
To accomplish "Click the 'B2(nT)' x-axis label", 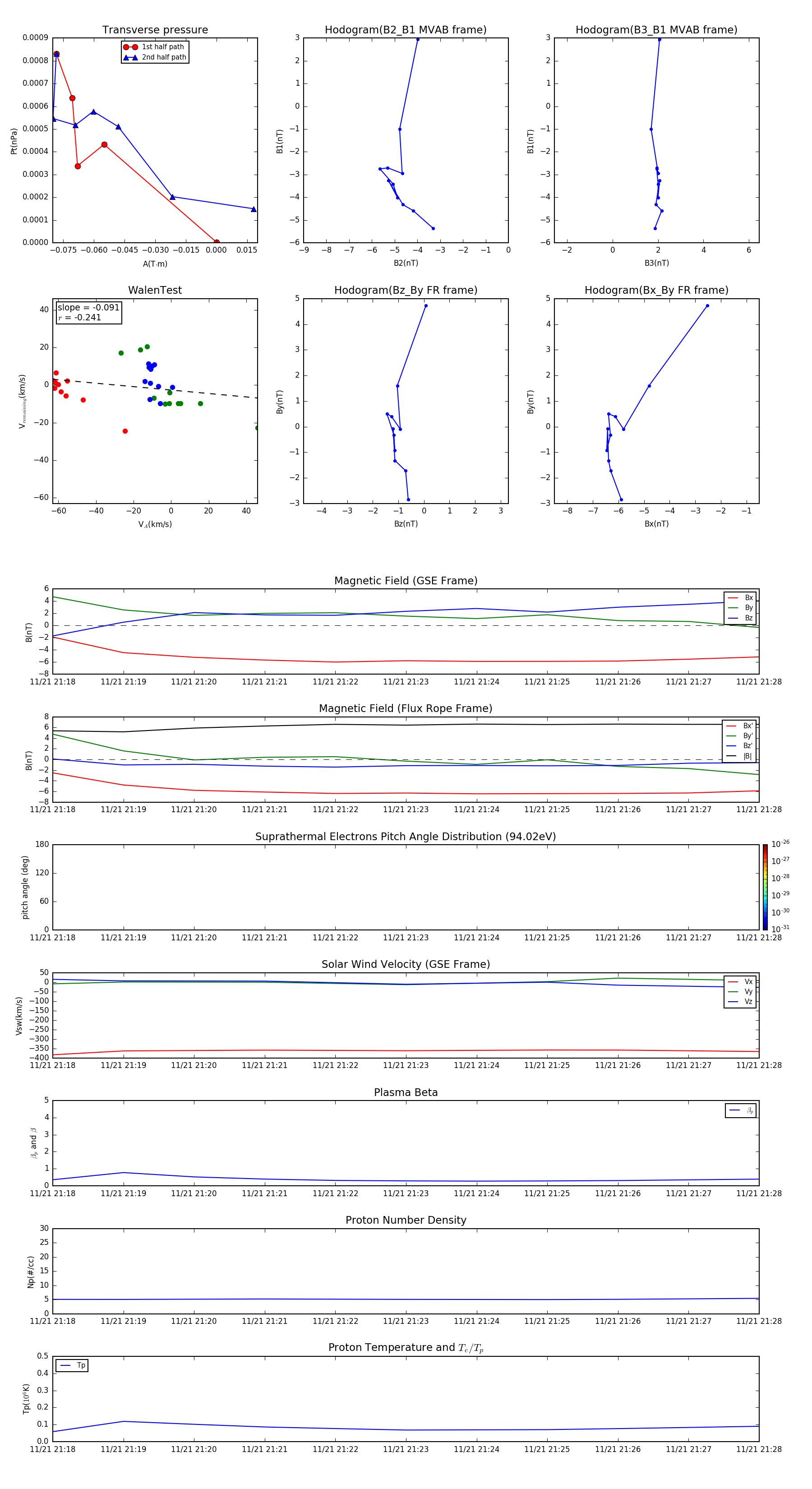I will (406, 263).
